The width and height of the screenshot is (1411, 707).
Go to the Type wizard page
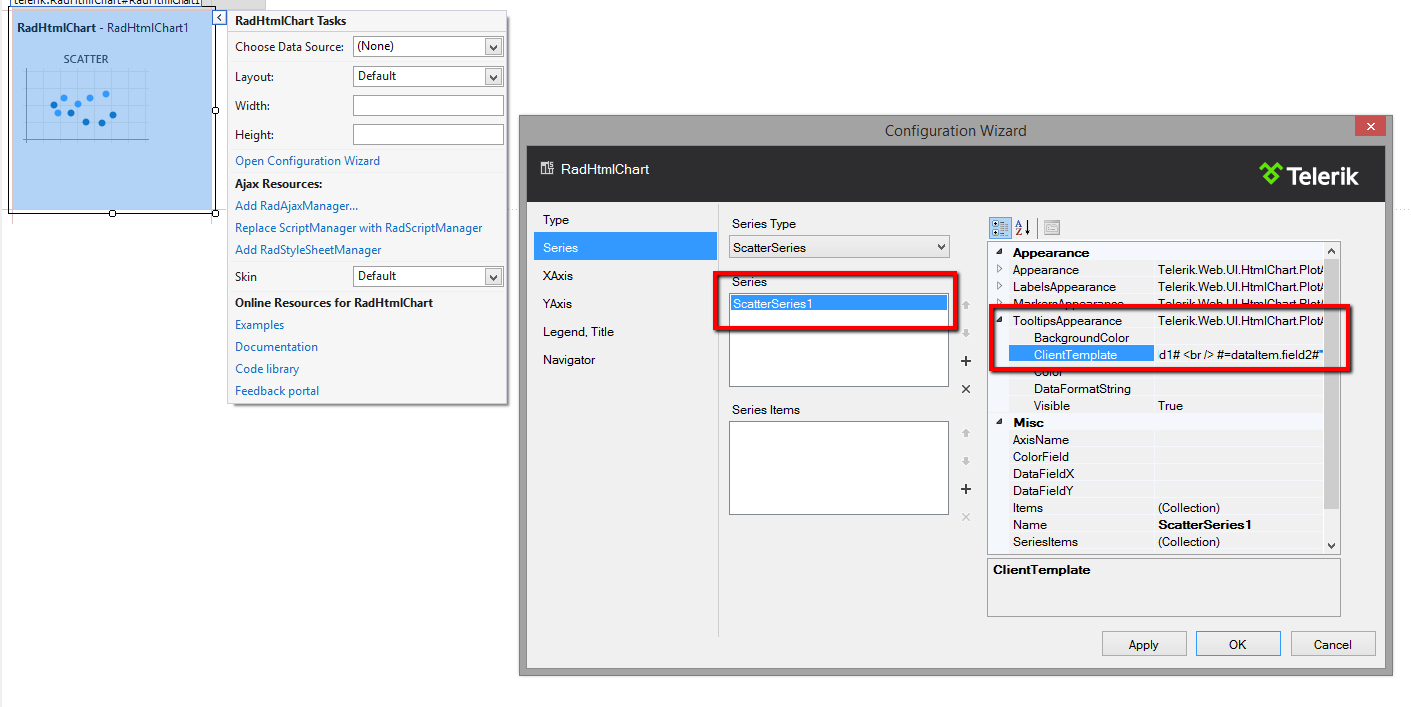[x=625, y=220]
